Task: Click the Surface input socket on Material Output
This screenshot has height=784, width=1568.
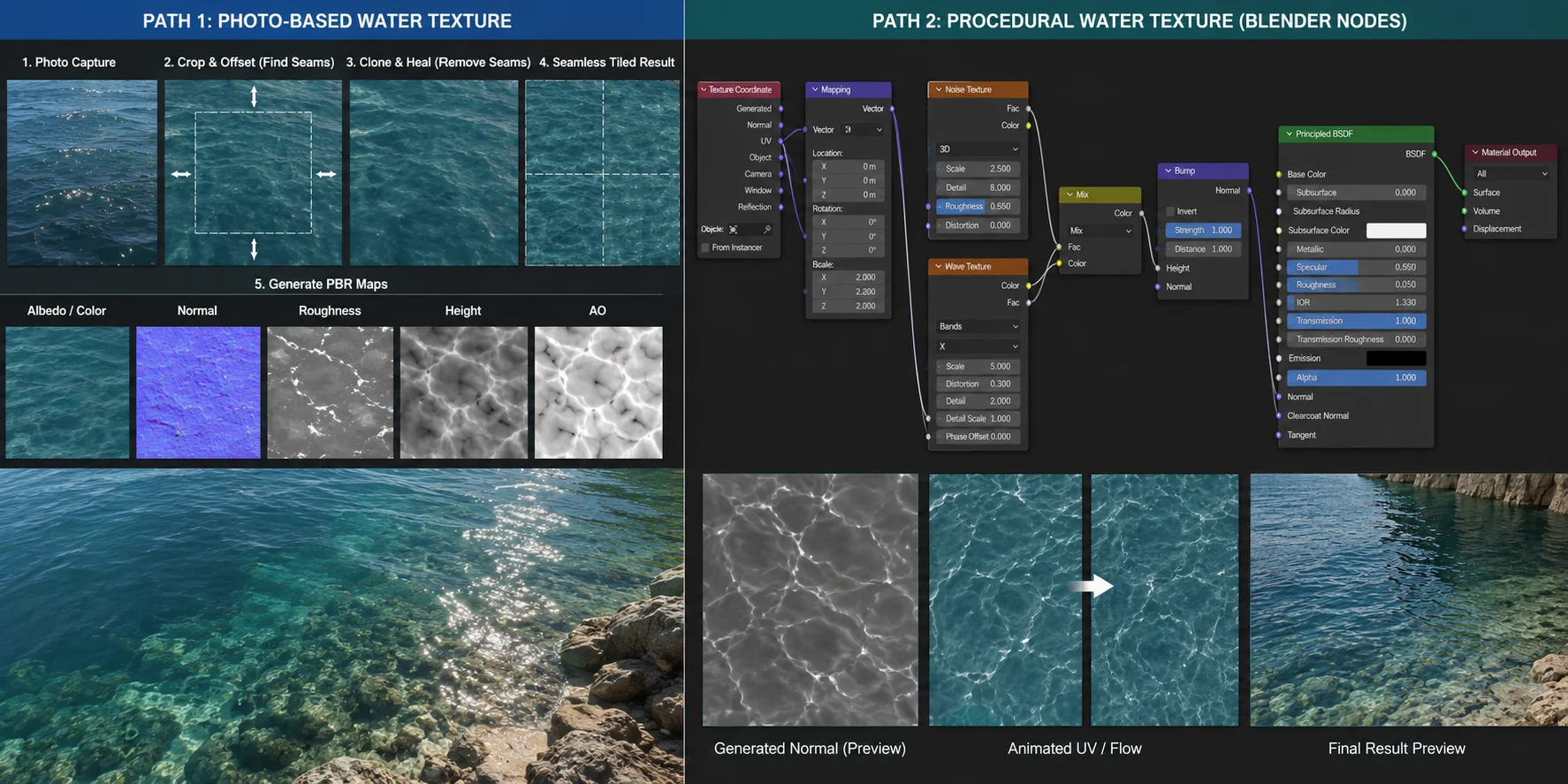Action: [x=1465, y=193]
